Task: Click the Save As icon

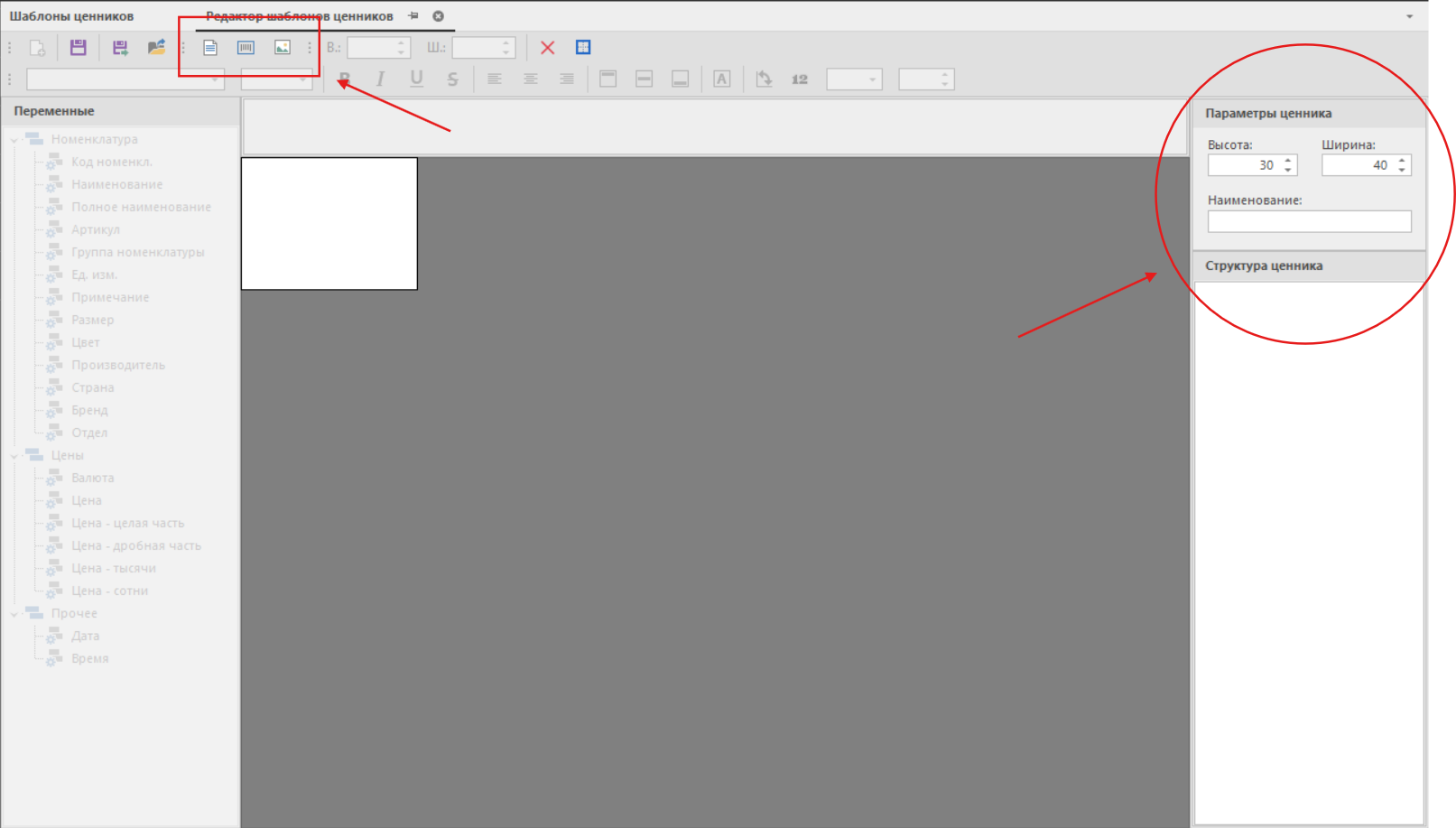Action: (120, 48)
